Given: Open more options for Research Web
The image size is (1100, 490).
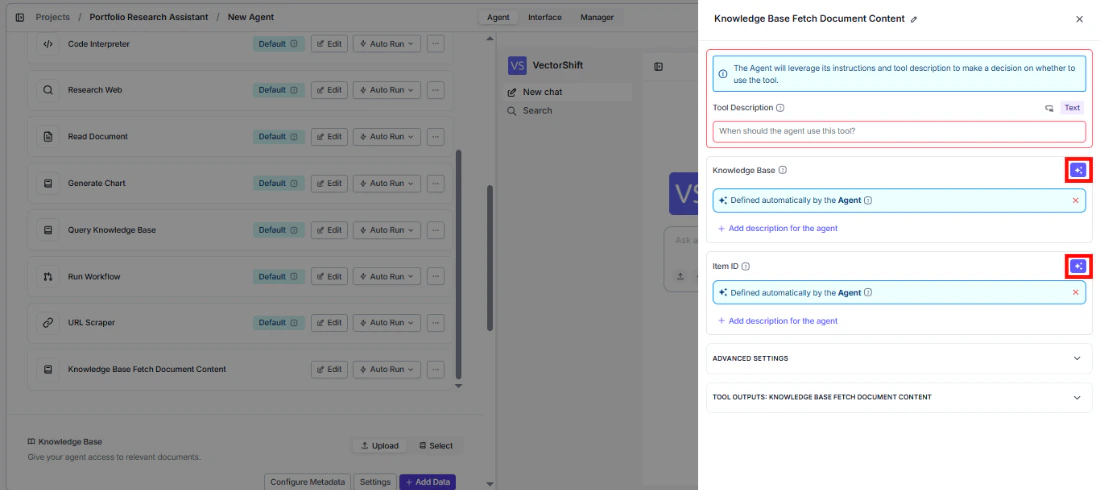Looking at the screenshot, I should pyautogui.click(x=436, y=90).
